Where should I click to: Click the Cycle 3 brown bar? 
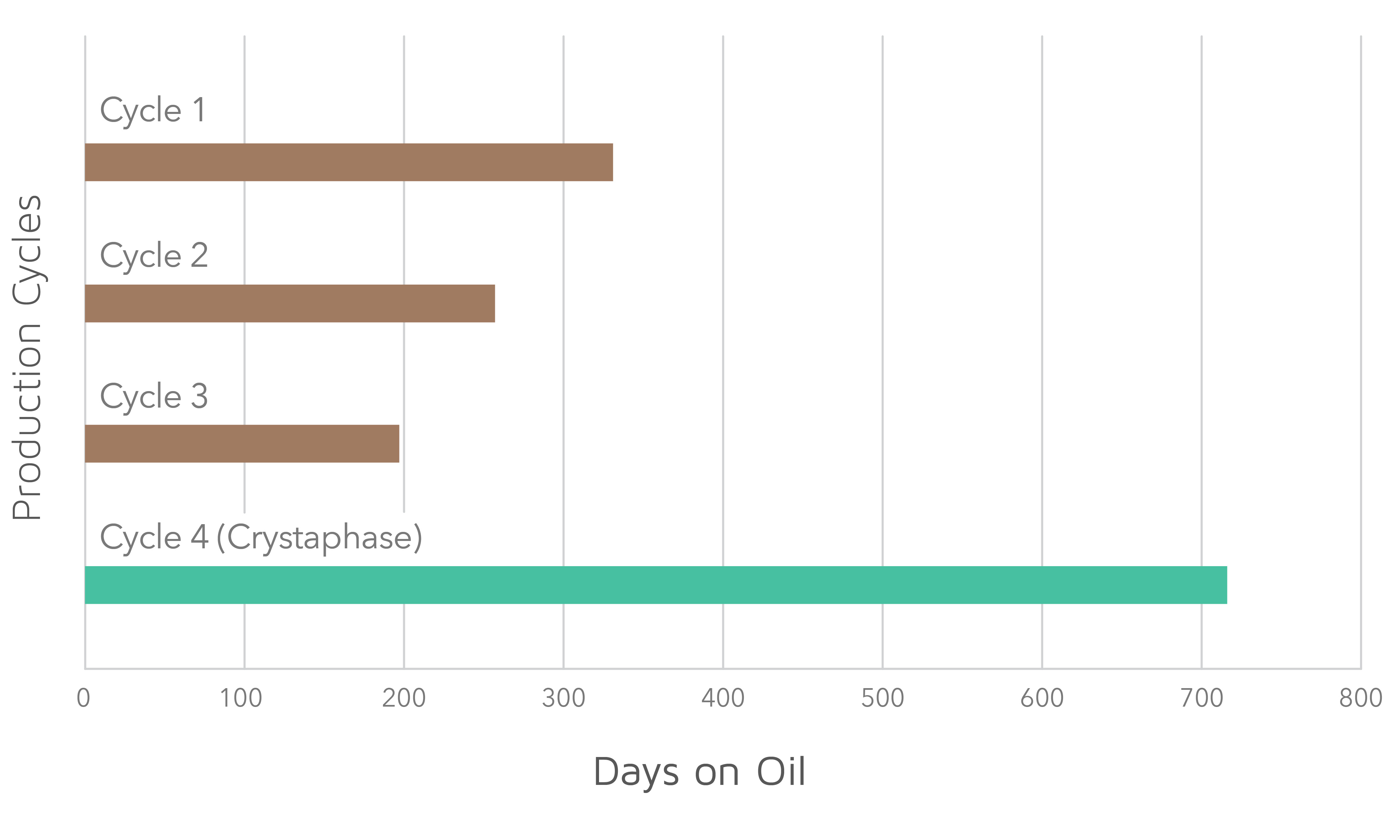[x=242, y=444]
